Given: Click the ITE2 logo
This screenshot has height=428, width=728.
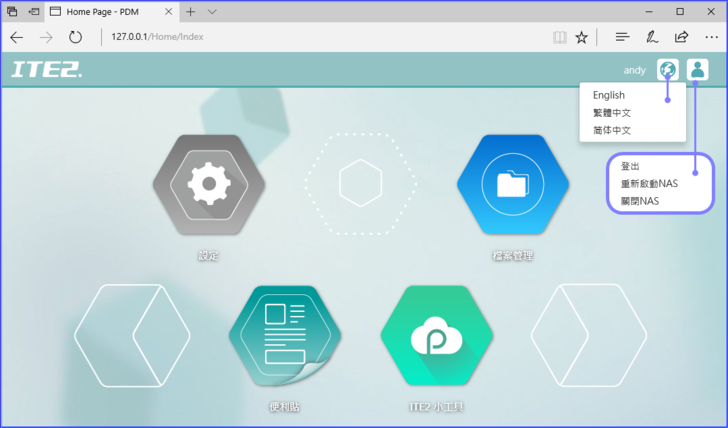Looking at the screenshot, I should pos(46,70).
